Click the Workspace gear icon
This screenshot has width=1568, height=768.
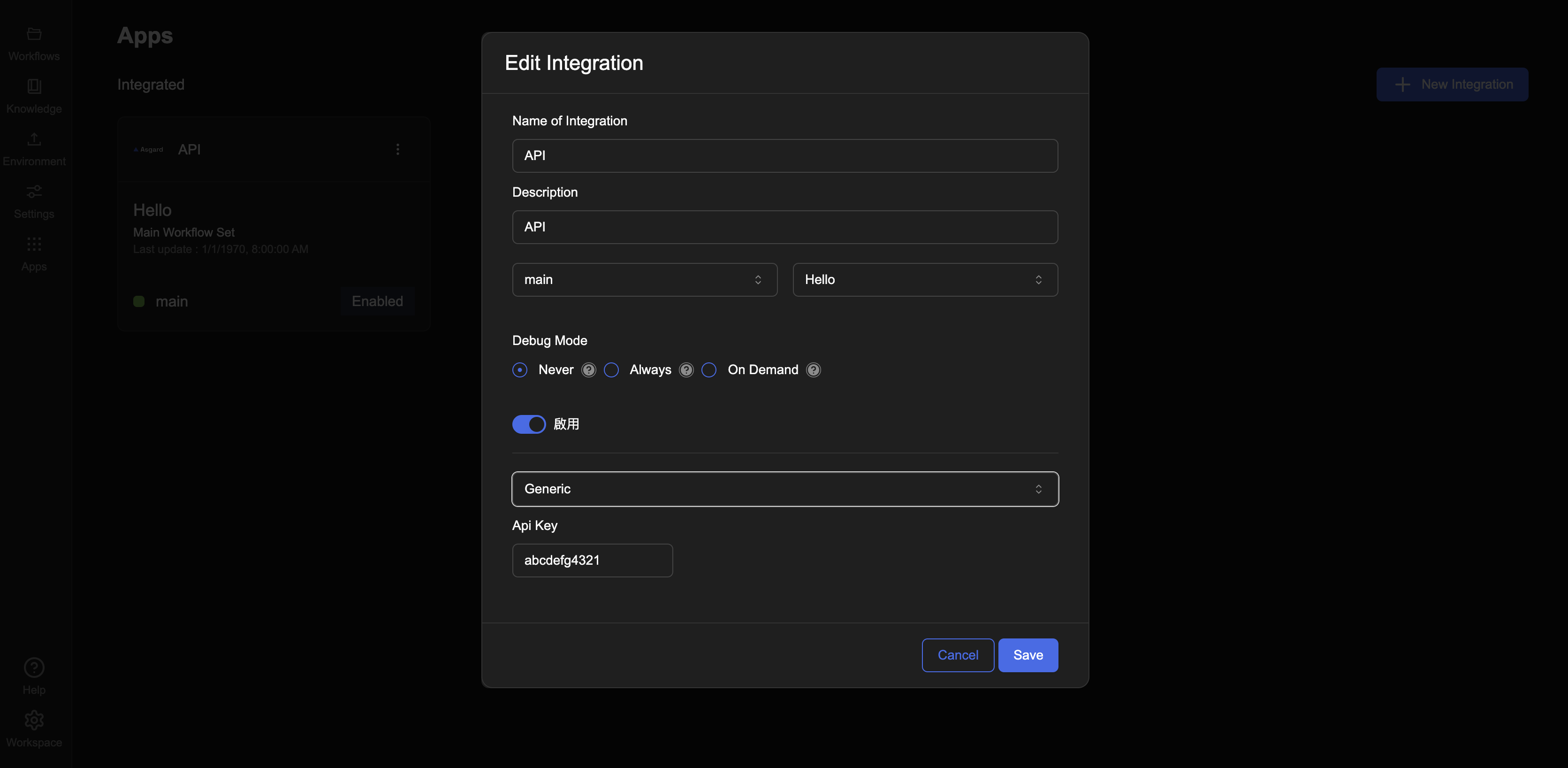34,721
